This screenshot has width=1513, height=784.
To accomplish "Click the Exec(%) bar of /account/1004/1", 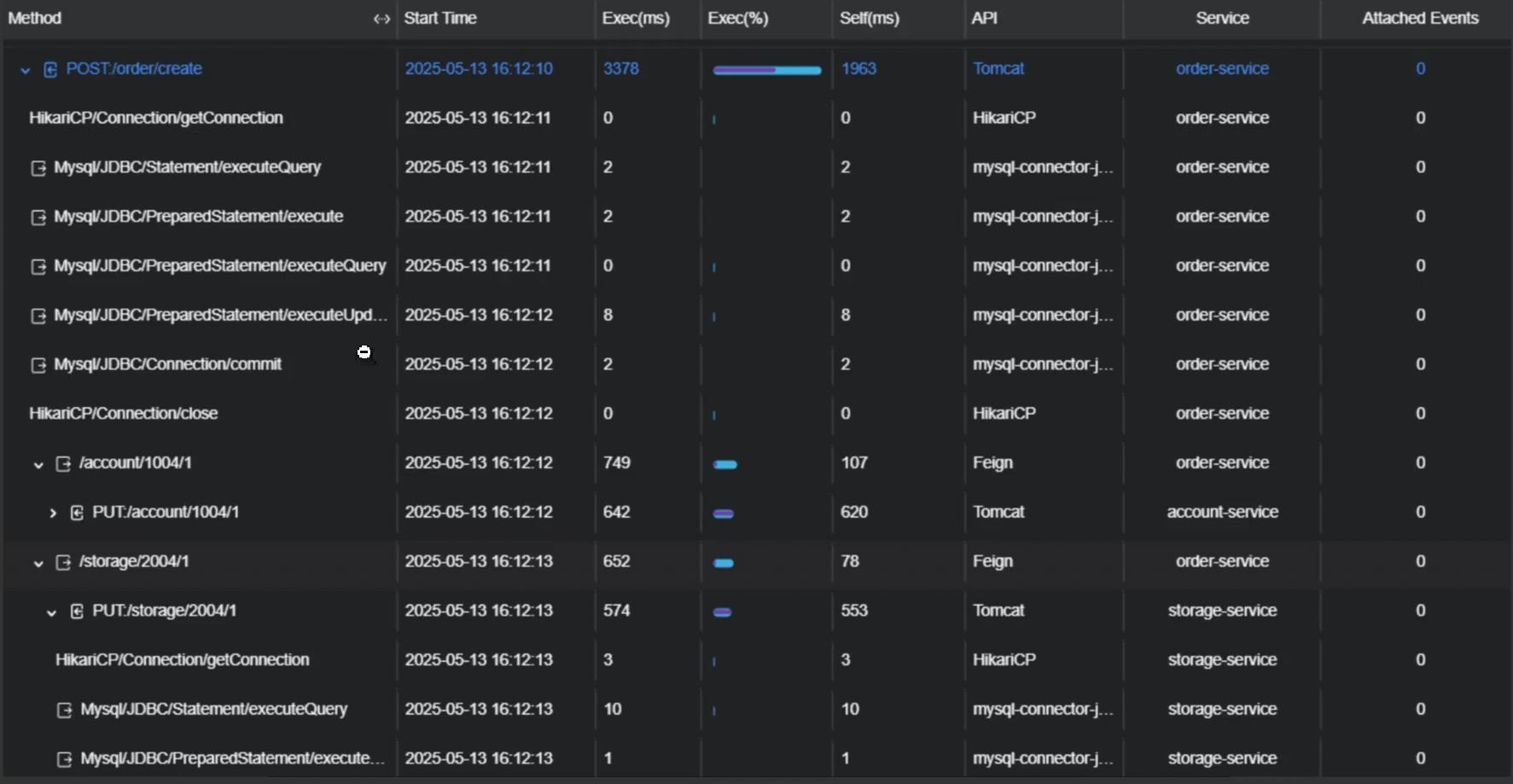I will click(x=725, y=465).
